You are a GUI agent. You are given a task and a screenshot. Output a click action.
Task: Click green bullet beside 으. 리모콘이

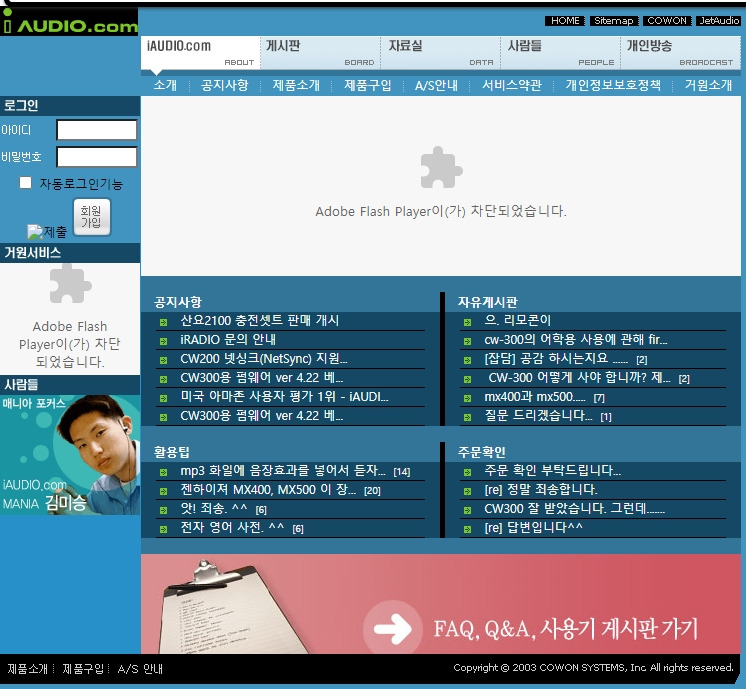point(467,323)
